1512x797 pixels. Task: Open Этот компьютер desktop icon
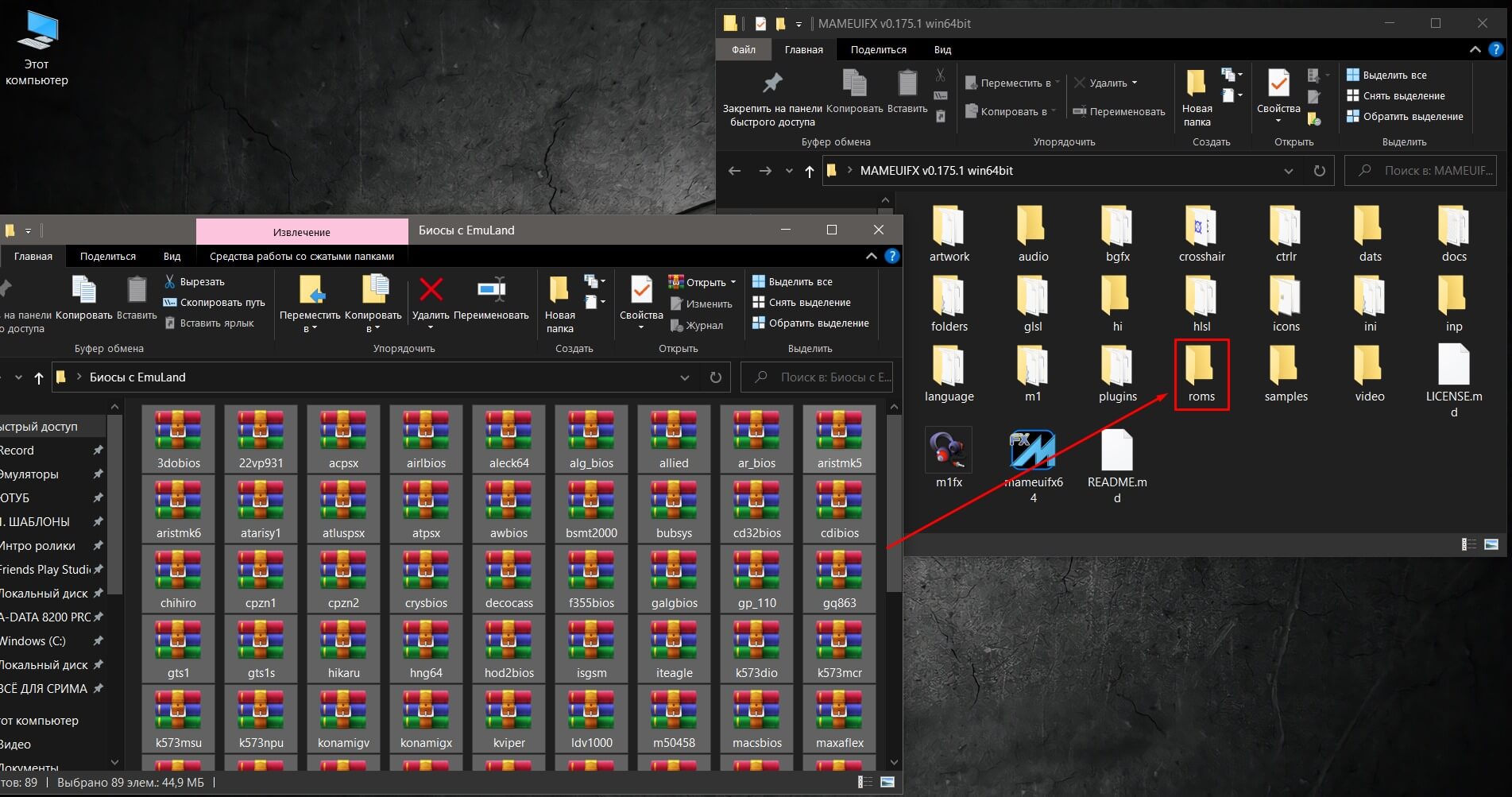click(x=37, y=48)
